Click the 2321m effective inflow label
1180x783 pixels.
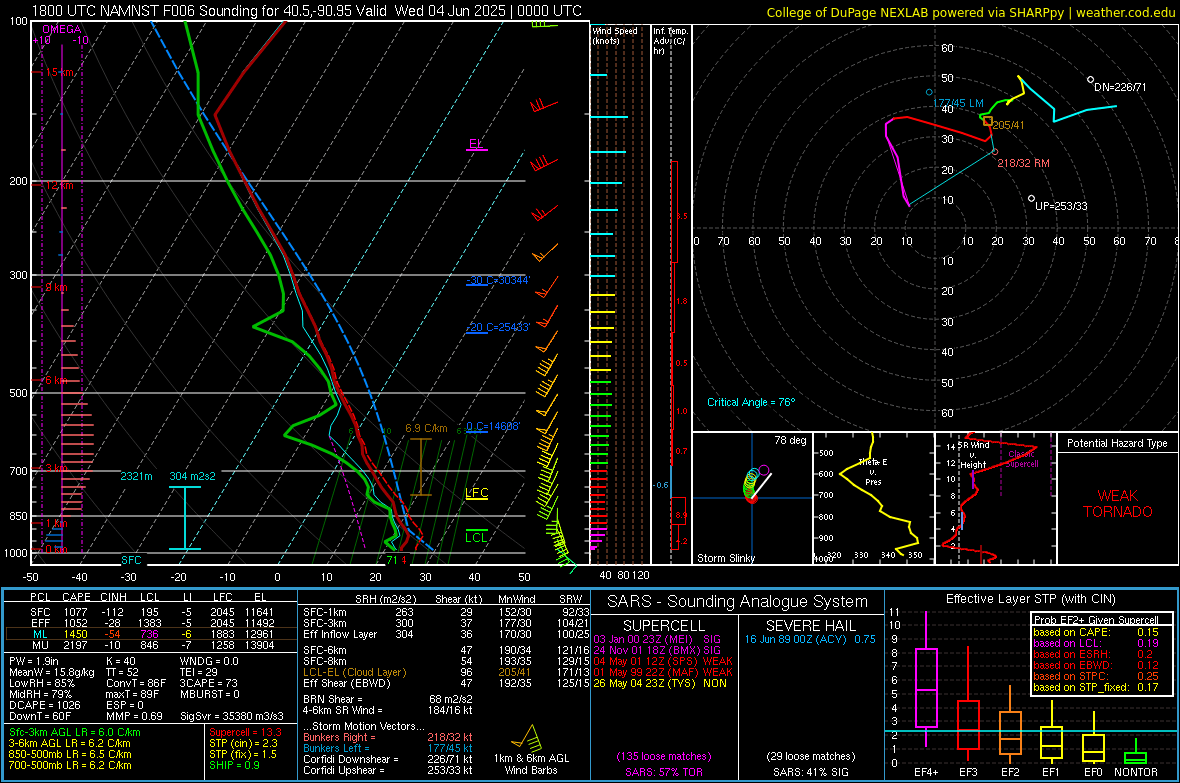pyautogui.click(x=136, y=477)
